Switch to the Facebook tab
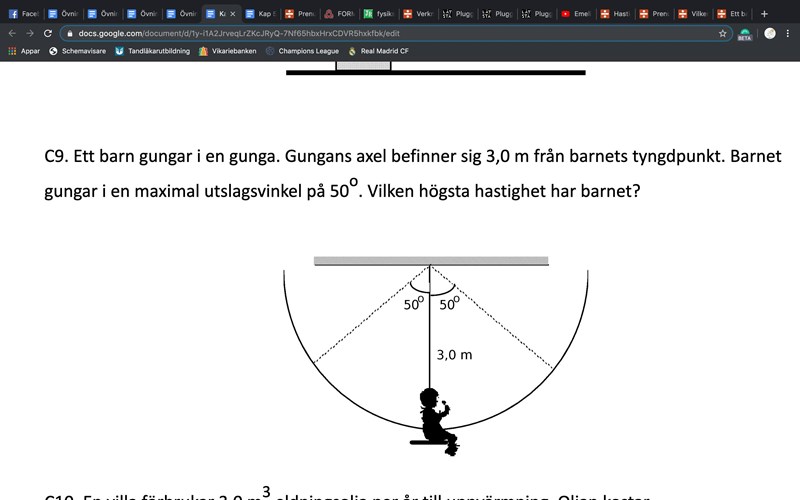Screen dimensions: 800x500 (20, 14)
